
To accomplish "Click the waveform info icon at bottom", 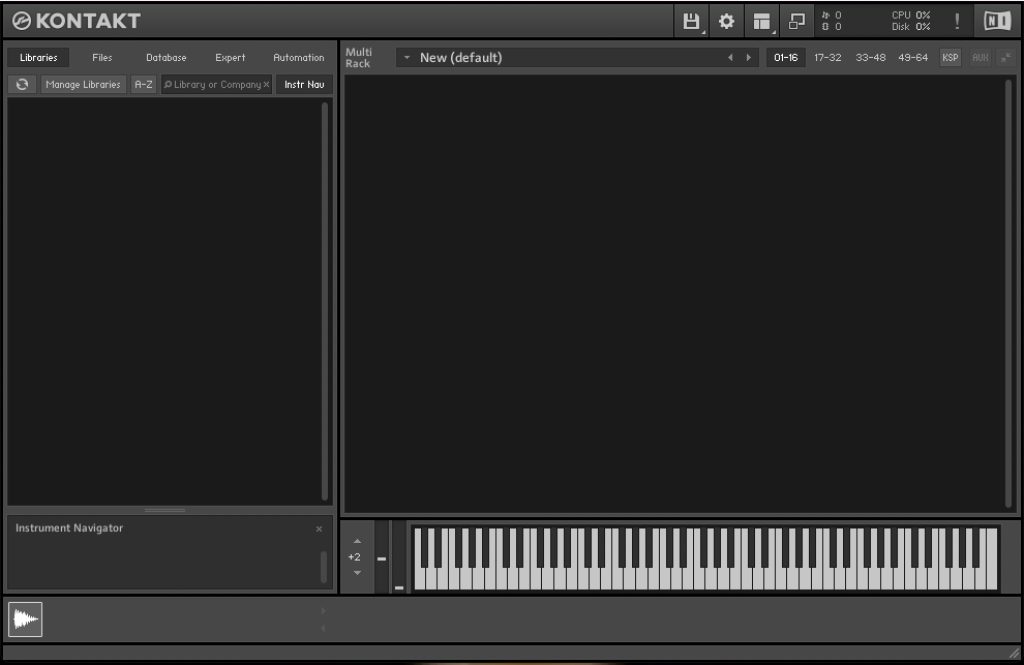I will point(25,619).
